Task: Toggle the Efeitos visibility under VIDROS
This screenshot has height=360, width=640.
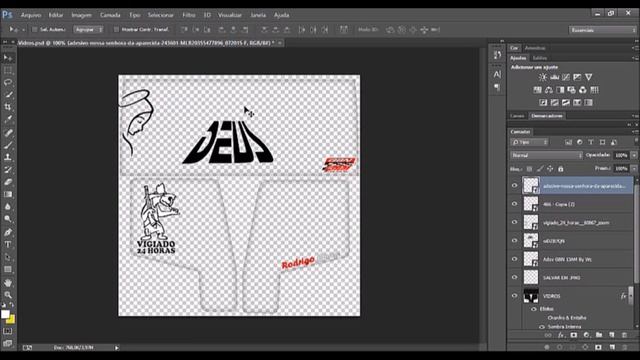Action: 534,309
